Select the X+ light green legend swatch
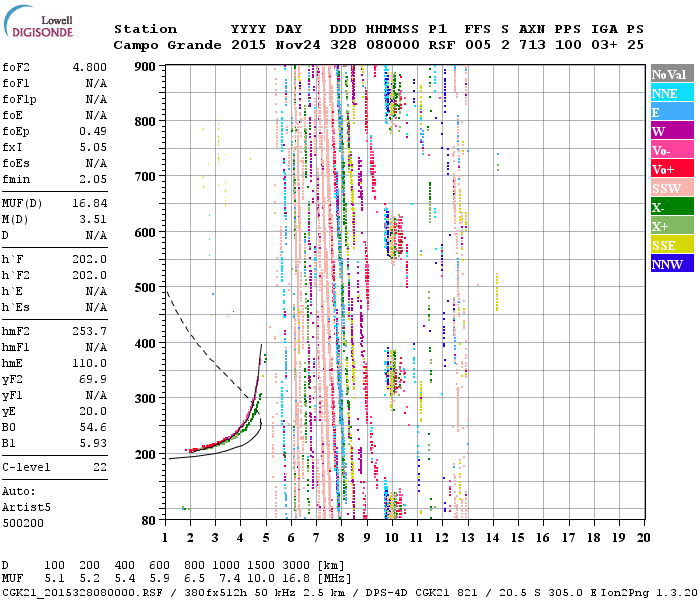 [x=672, y=226]
